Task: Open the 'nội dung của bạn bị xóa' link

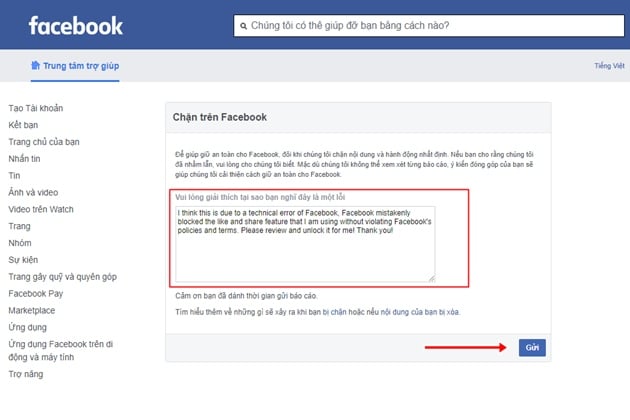Action: point(419,312)
